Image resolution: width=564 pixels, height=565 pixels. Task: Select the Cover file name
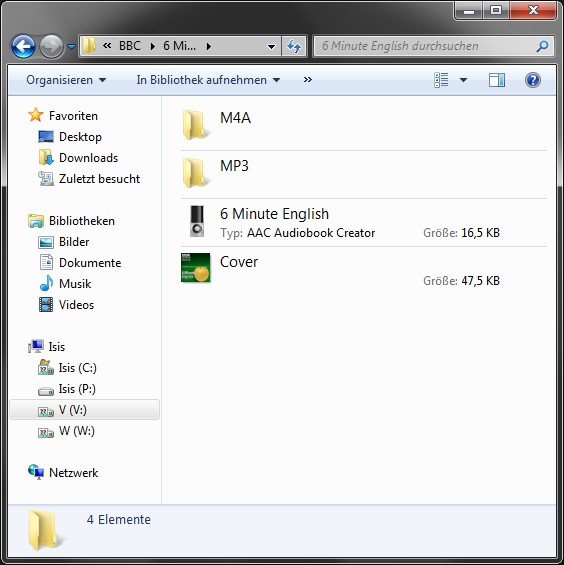(239, 262)
